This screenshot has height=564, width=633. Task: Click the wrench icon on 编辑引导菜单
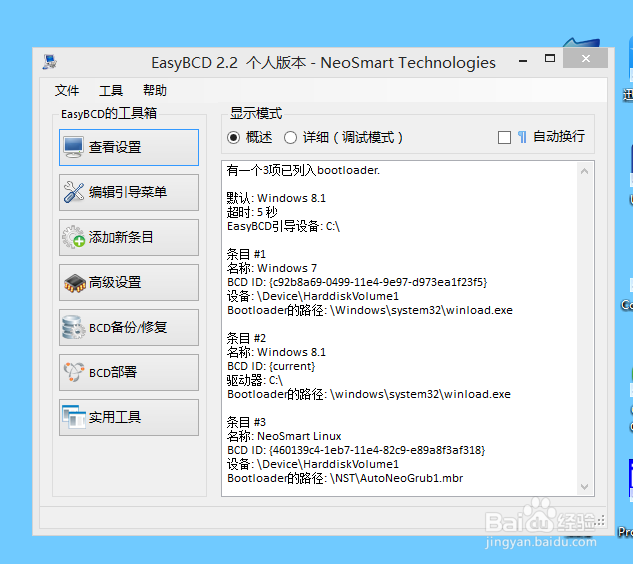coord(73,192)
